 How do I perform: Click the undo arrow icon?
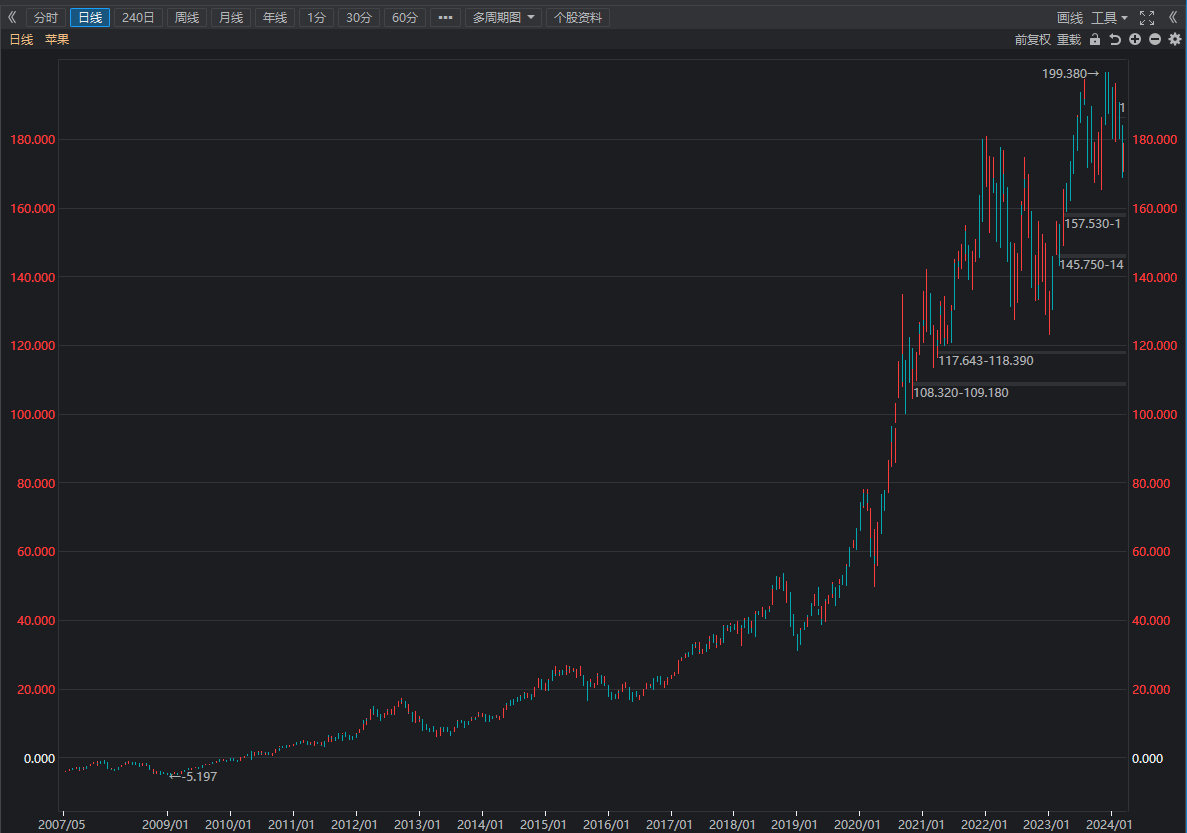[1114, 39]
